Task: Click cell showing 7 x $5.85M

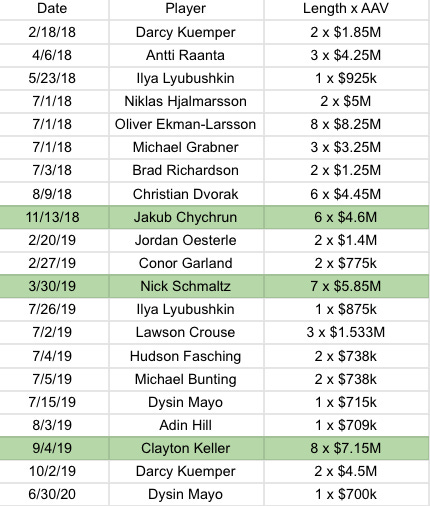Action: [346, 286]
